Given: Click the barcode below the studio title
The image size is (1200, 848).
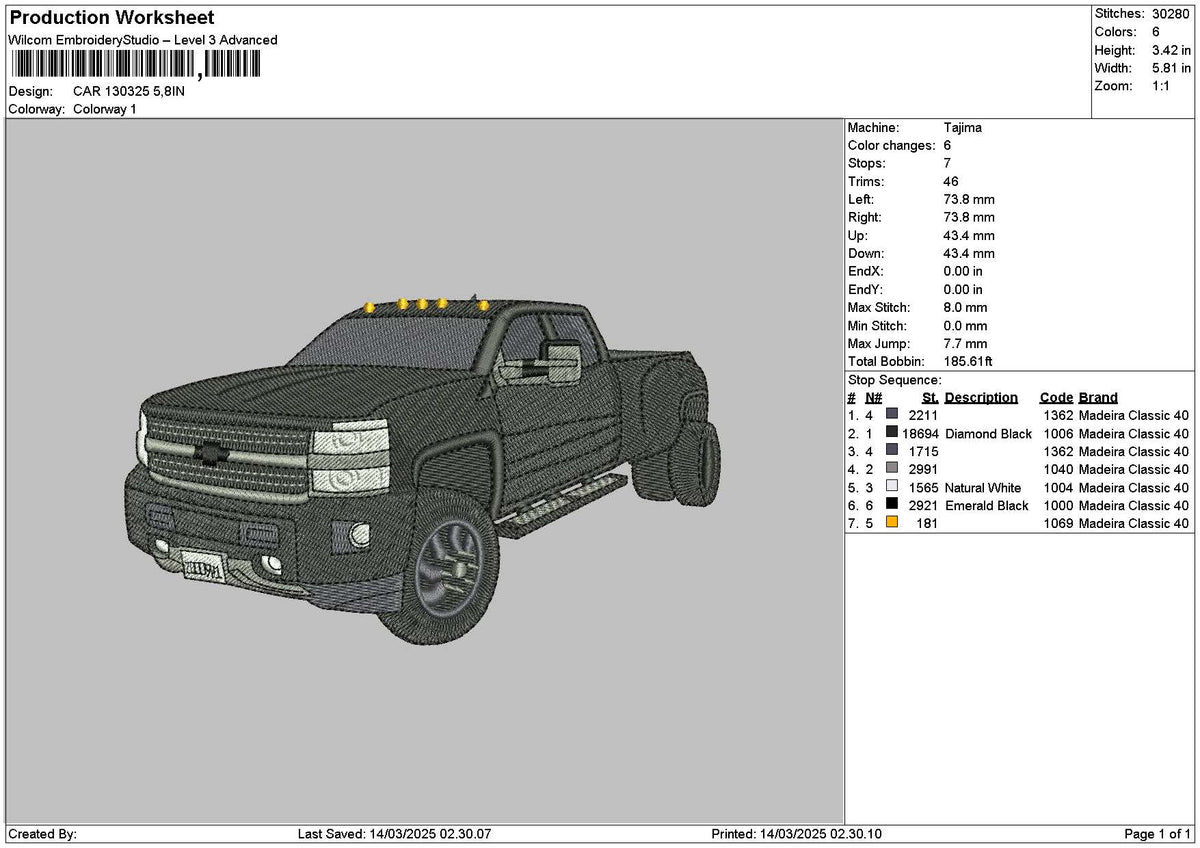Looking at the screenshot, I should pyautogui.click(x=135, y=65).
